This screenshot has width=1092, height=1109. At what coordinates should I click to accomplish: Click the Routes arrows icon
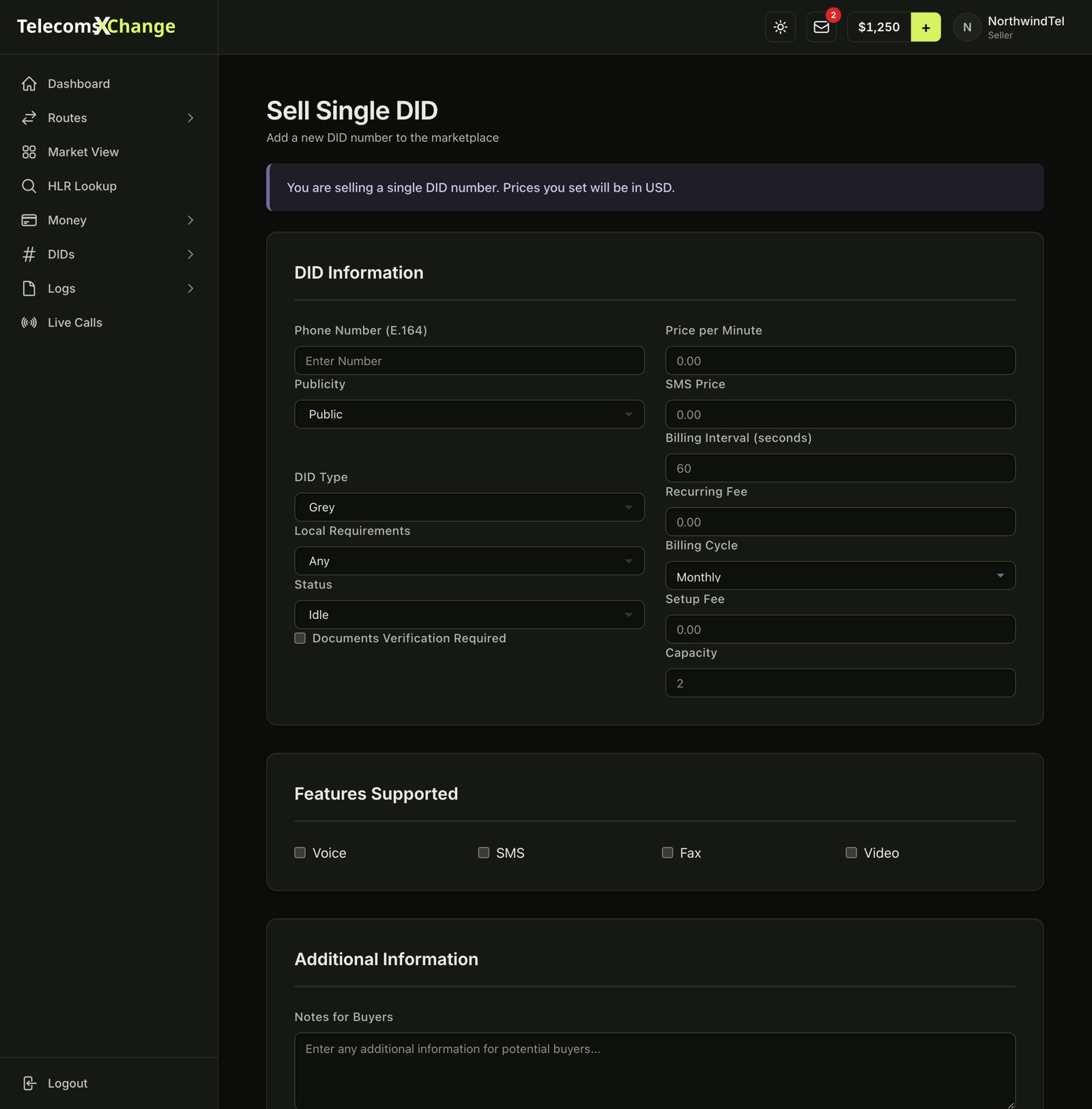click(x=29, y=118)
